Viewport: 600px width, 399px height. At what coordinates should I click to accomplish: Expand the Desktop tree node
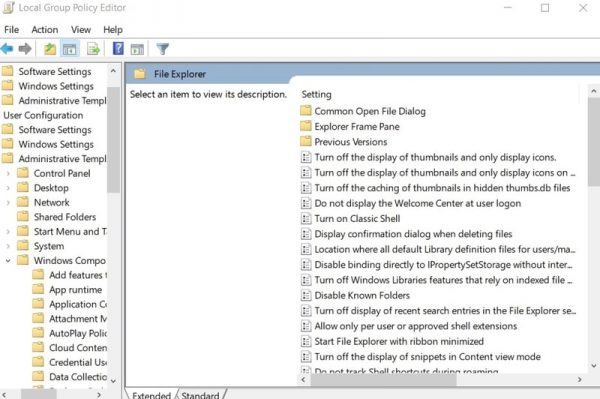[x=8, y=188]
